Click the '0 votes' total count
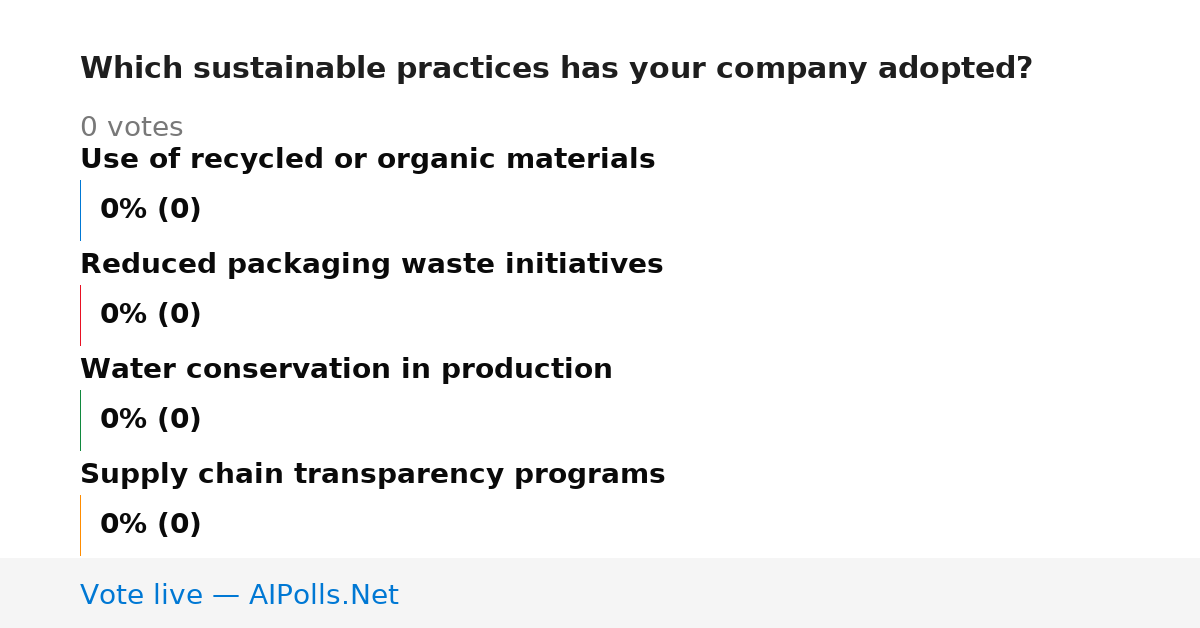 point(131,128)
